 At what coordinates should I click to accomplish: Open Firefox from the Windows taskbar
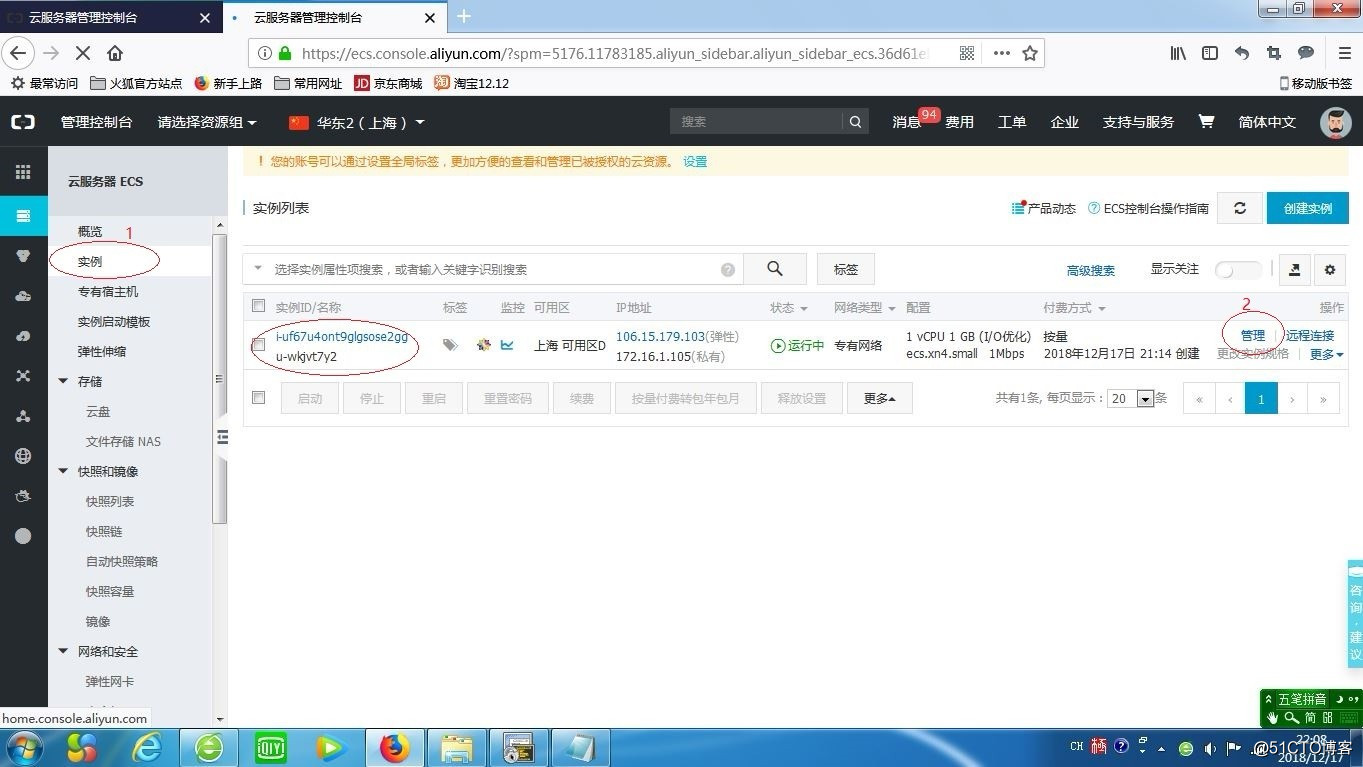coord(394,748)
